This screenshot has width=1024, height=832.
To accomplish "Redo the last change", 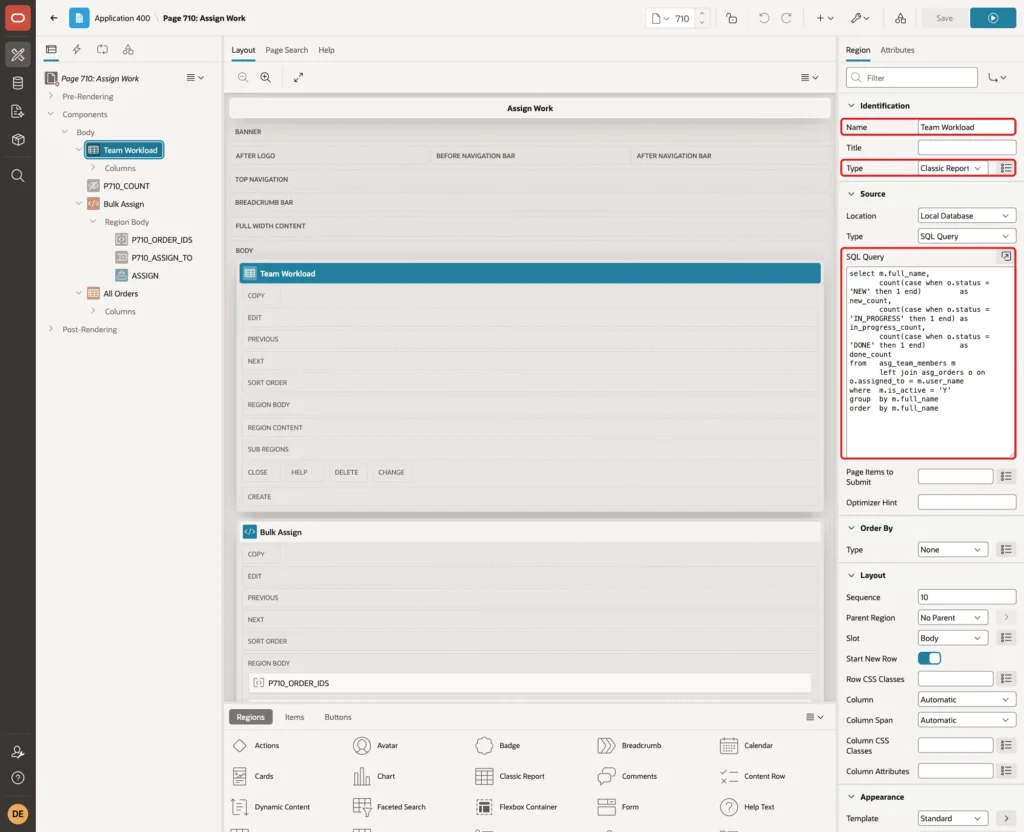I will point(786,18).
